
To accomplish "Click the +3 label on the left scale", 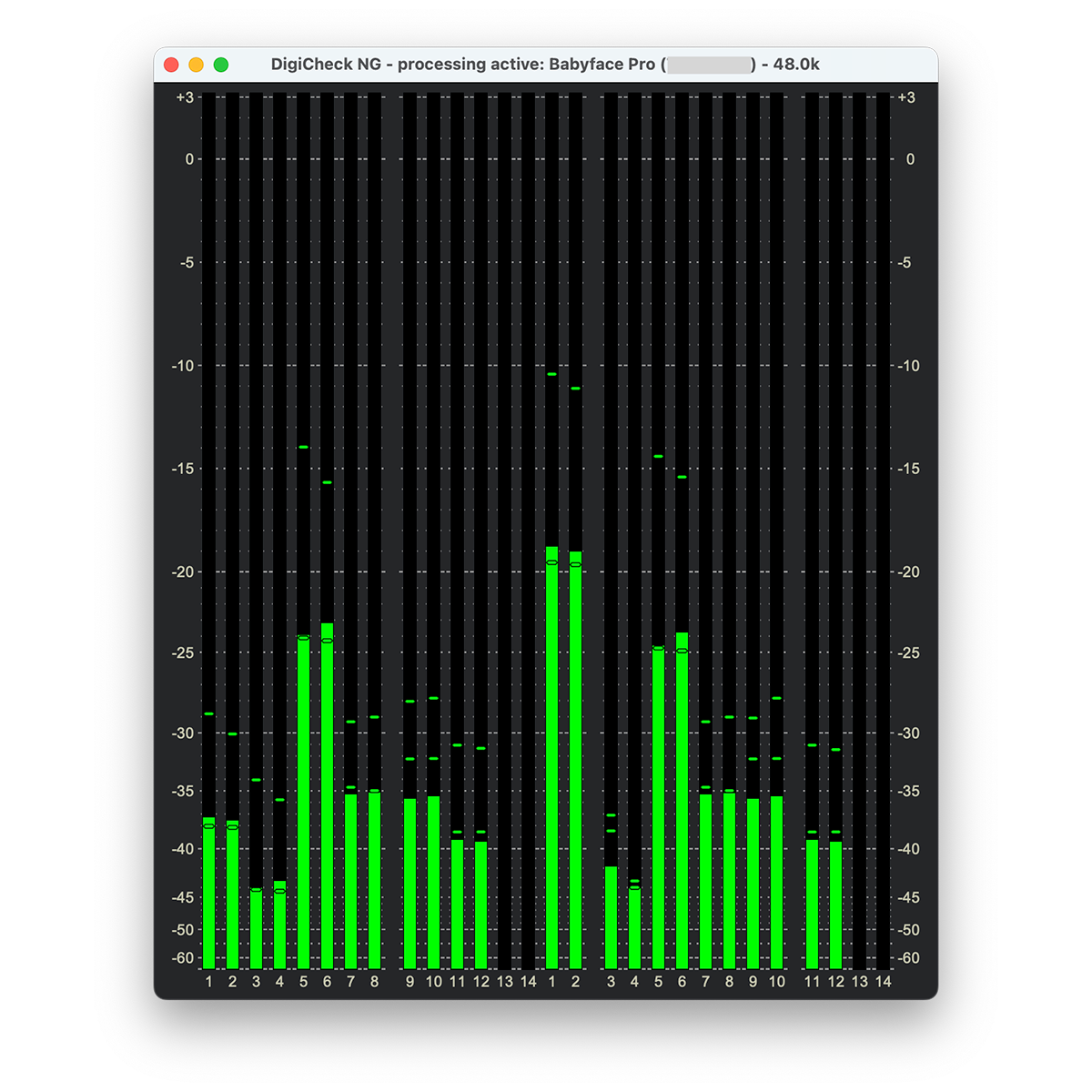I will point(185,97).
